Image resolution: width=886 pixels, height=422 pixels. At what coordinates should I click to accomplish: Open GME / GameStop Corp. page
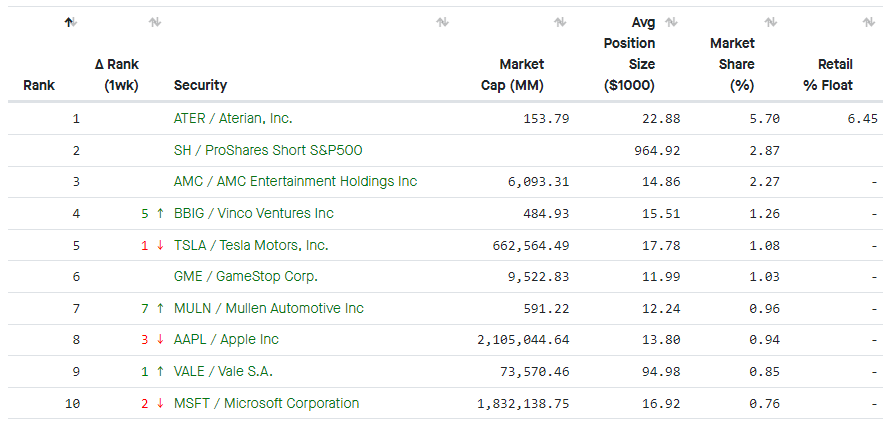[246, 276]
